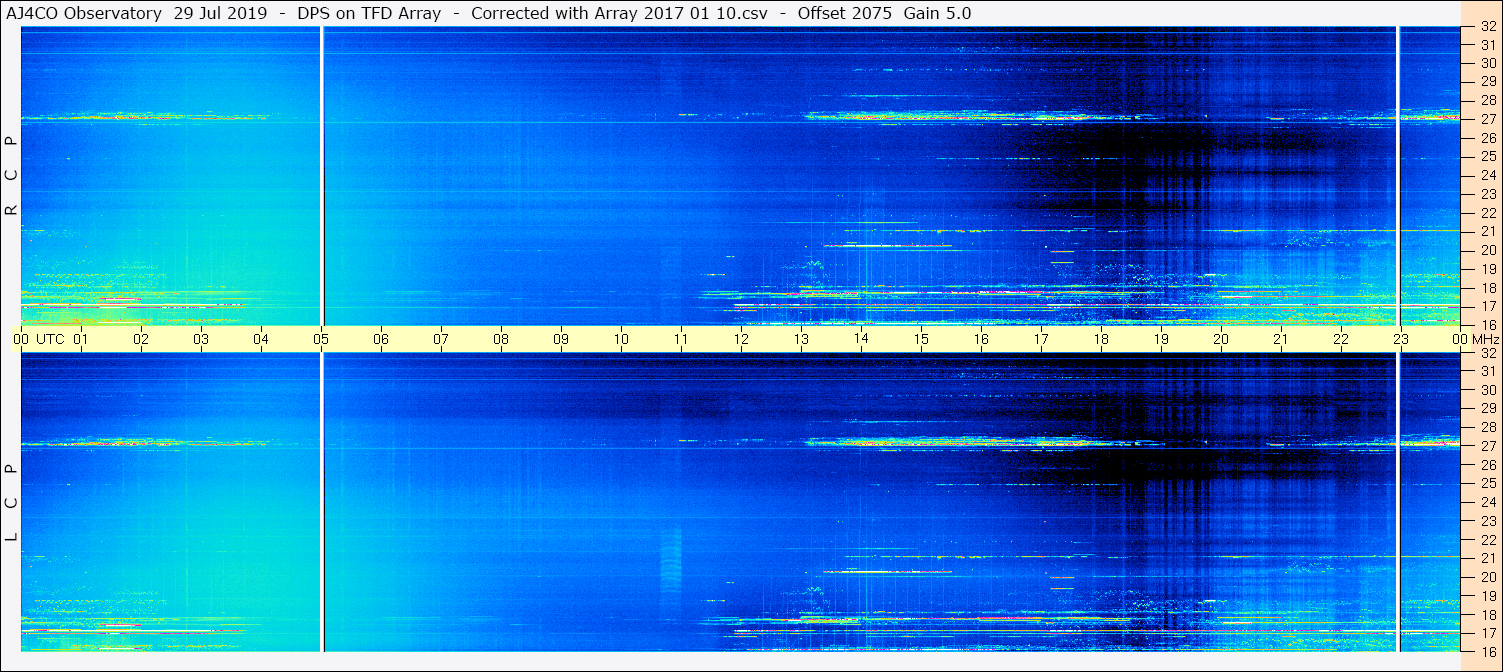Select the 12 hour tick on the time axis
This screenshot has width=1503, height=672.
[x=741, y=339]
